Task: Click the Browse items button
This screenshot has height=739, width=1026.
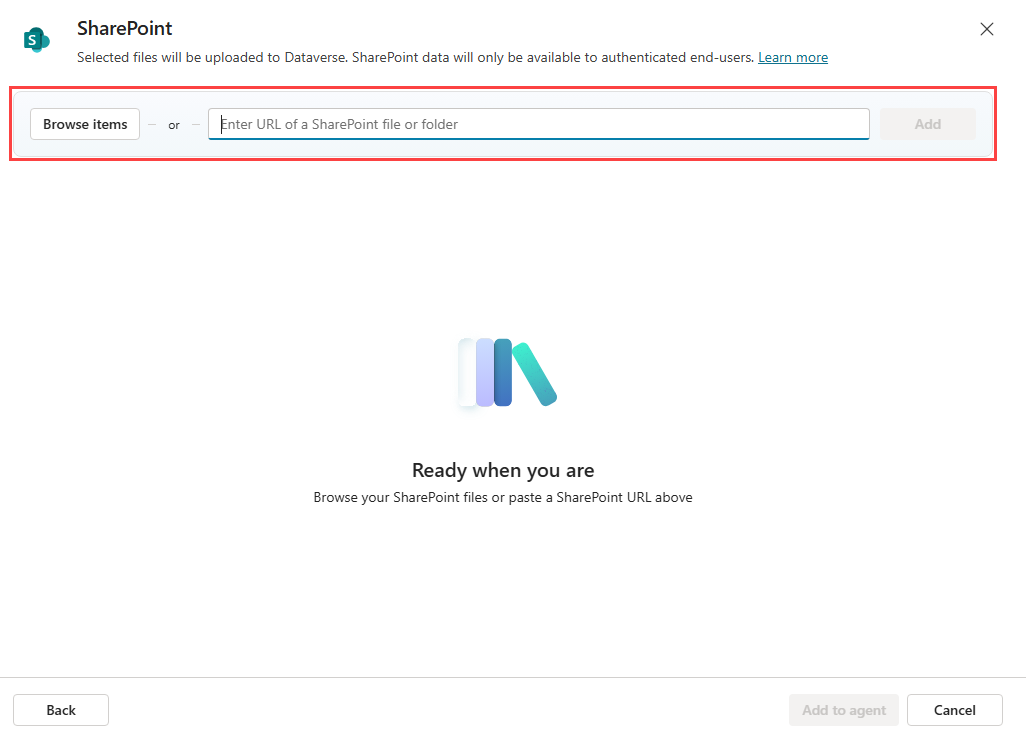Action: point(85,124)
